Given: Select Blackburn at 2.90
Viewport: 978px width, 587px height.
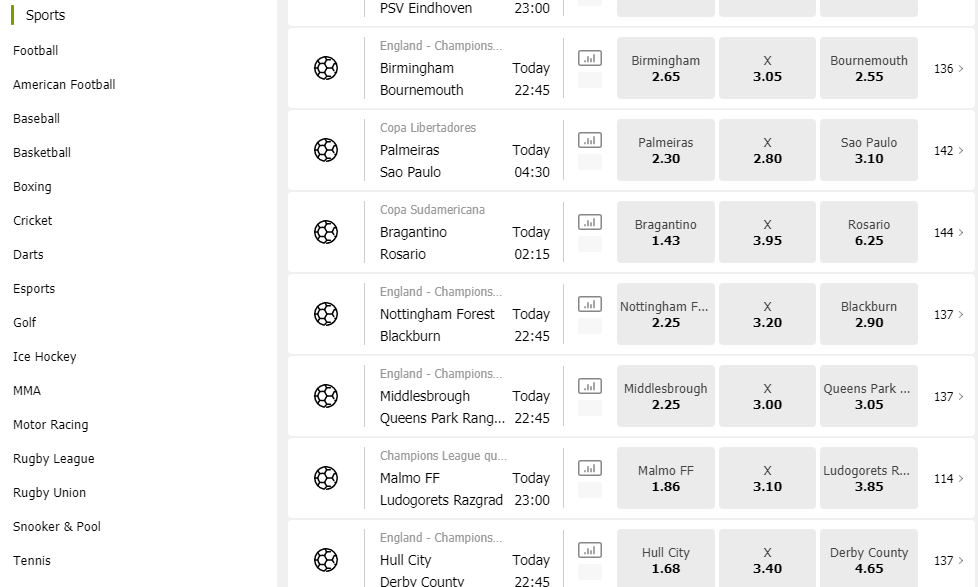Looking at the screenshot, I should 869,314.
